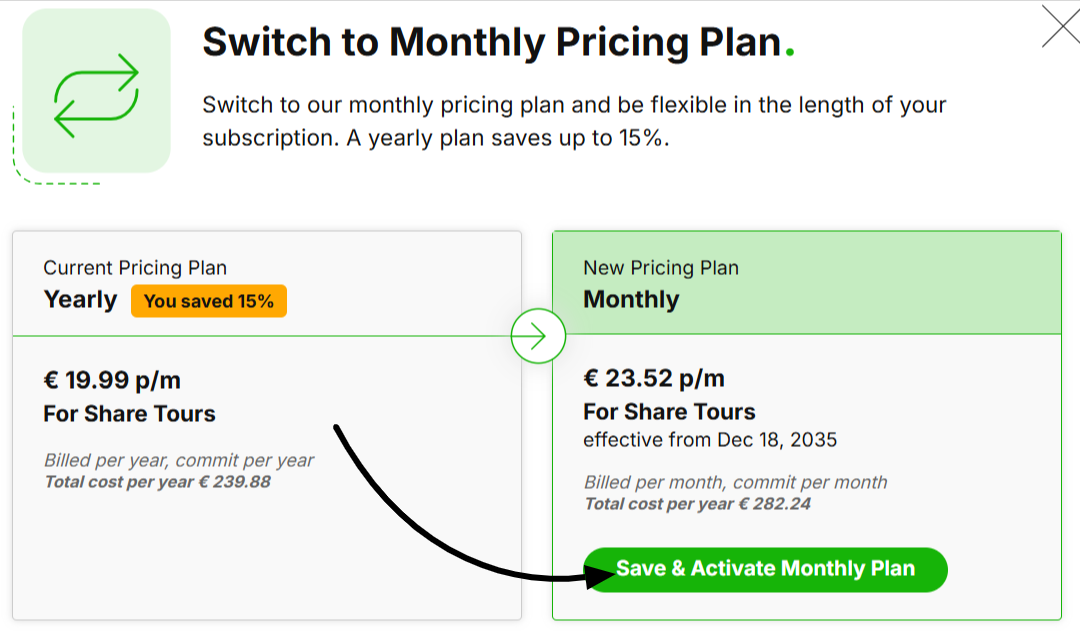Click the green switch arrows icon

96,96
